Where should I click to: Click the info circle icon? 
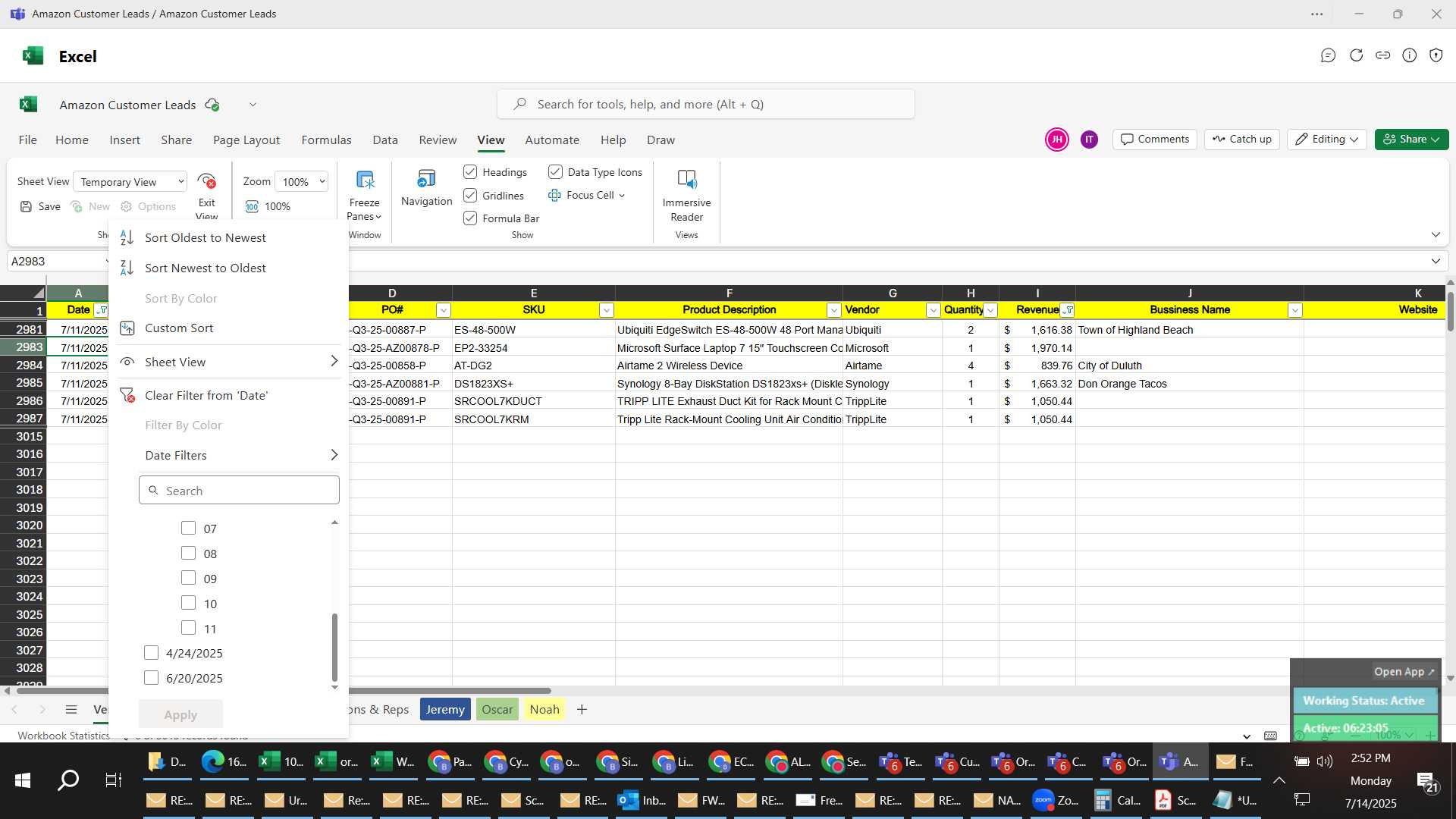(x=1409, y=55)
